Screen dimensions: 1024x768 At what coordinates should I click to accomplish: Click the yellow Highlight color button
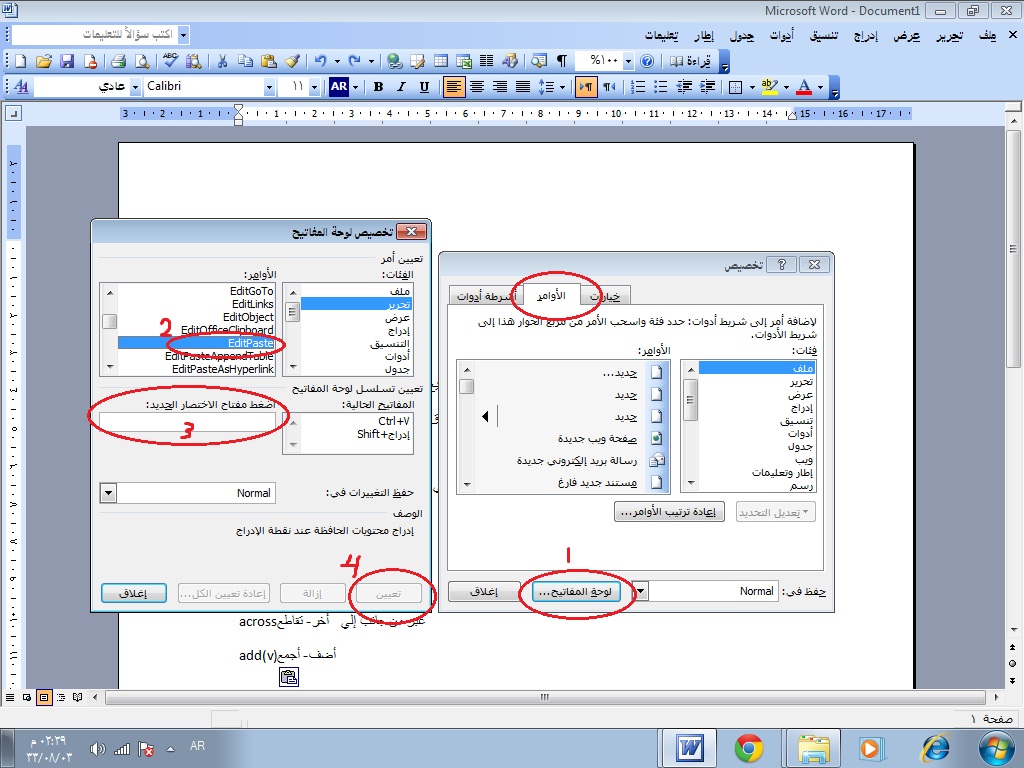(771, 86)
